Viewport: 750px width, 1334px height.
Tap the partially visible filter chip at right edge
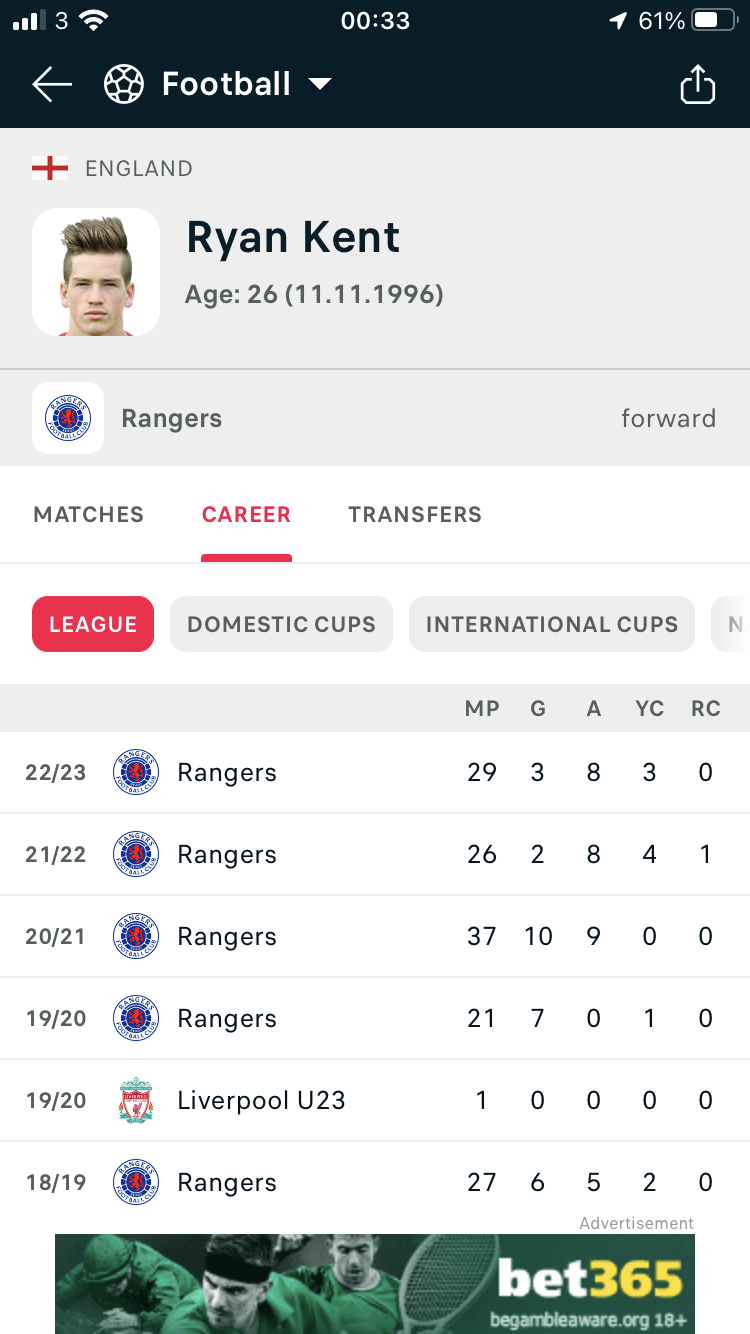pos(731,624)
